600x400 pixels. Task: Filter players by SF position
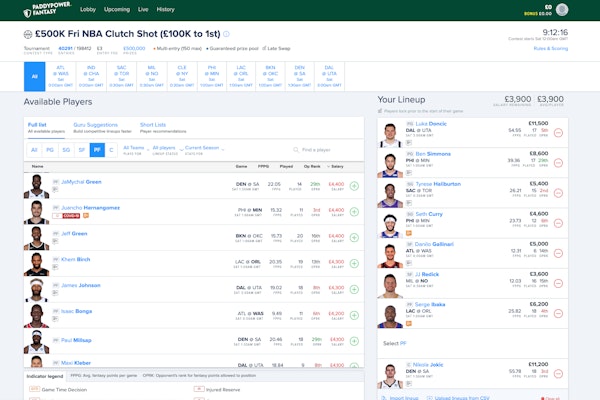pyautogui.click(x=82, y=150)
